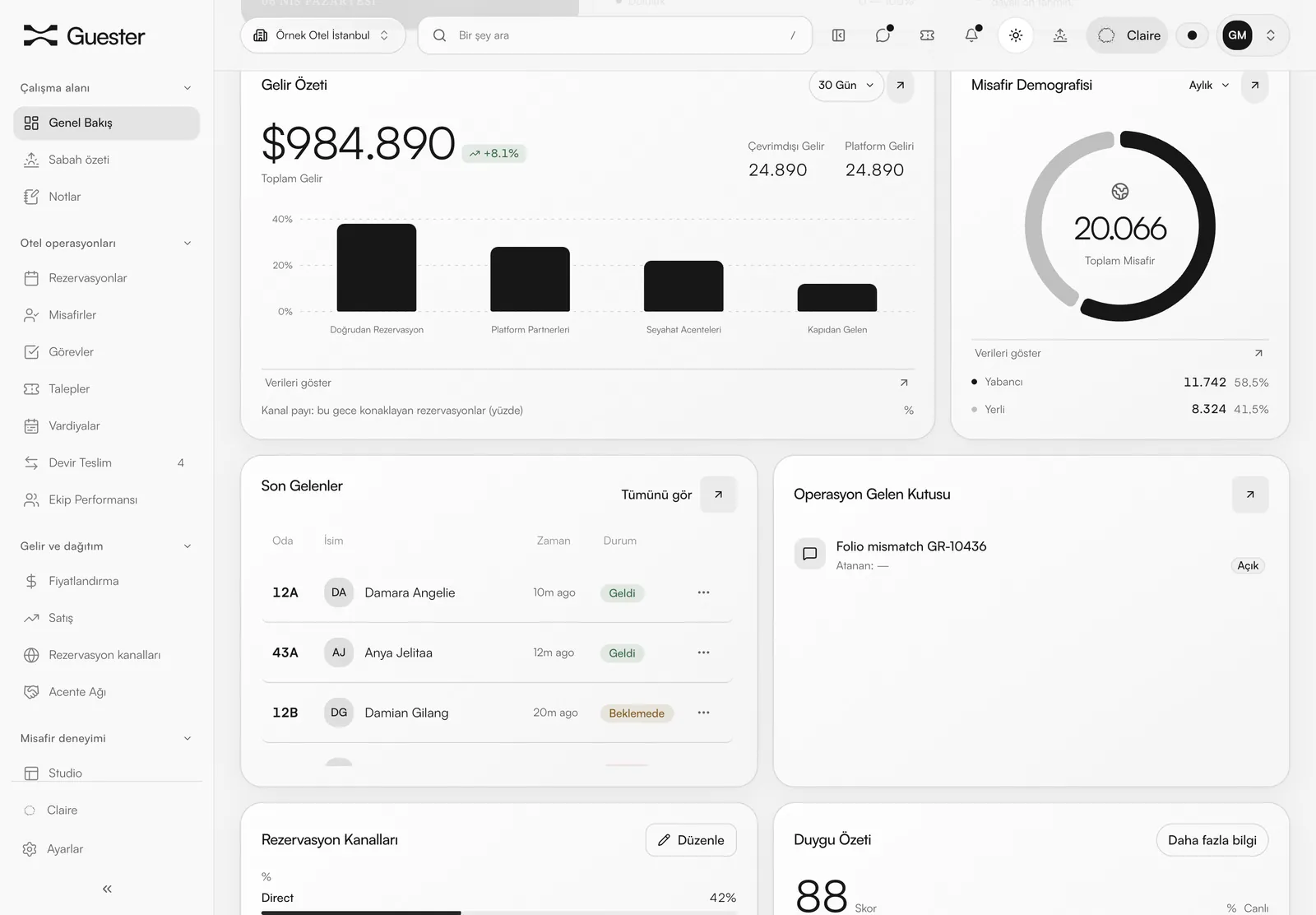Collapse the Gelir ve dağıtım section
Screen dimensions: 1316x915
pyautogui.click(x=106, y=546)
